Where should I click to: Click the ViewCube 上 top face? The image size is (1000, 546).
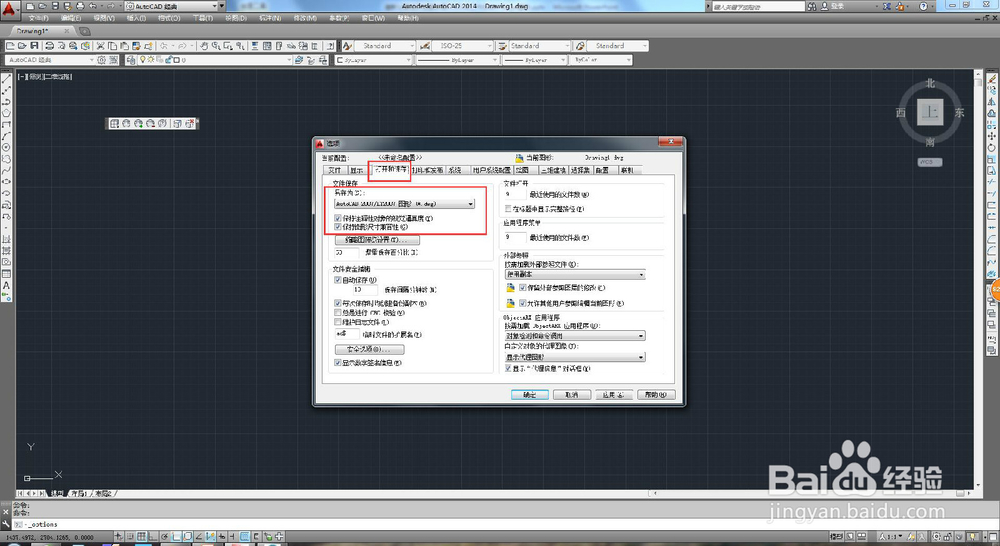(930, 112)
